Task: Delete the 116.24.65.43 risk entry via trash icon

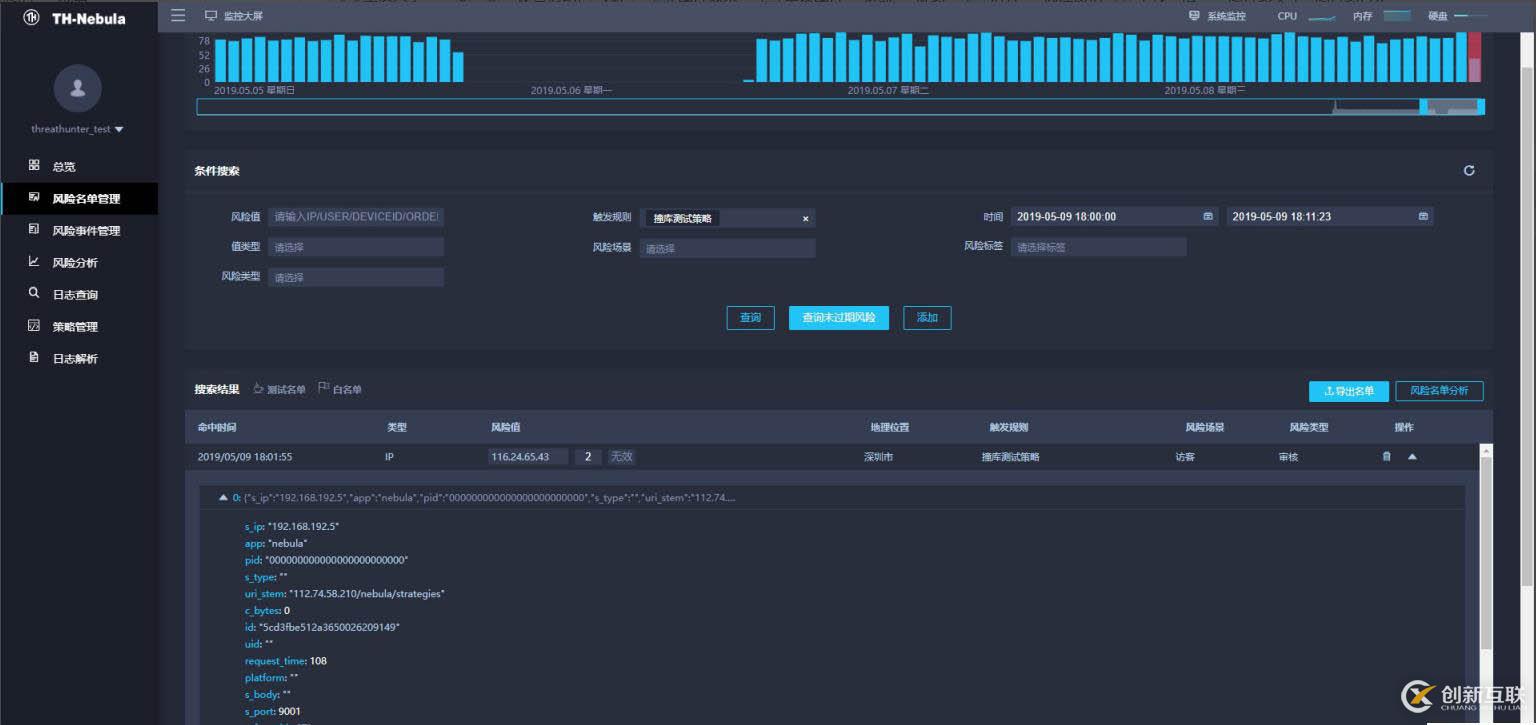Action: coord(1386,457)
